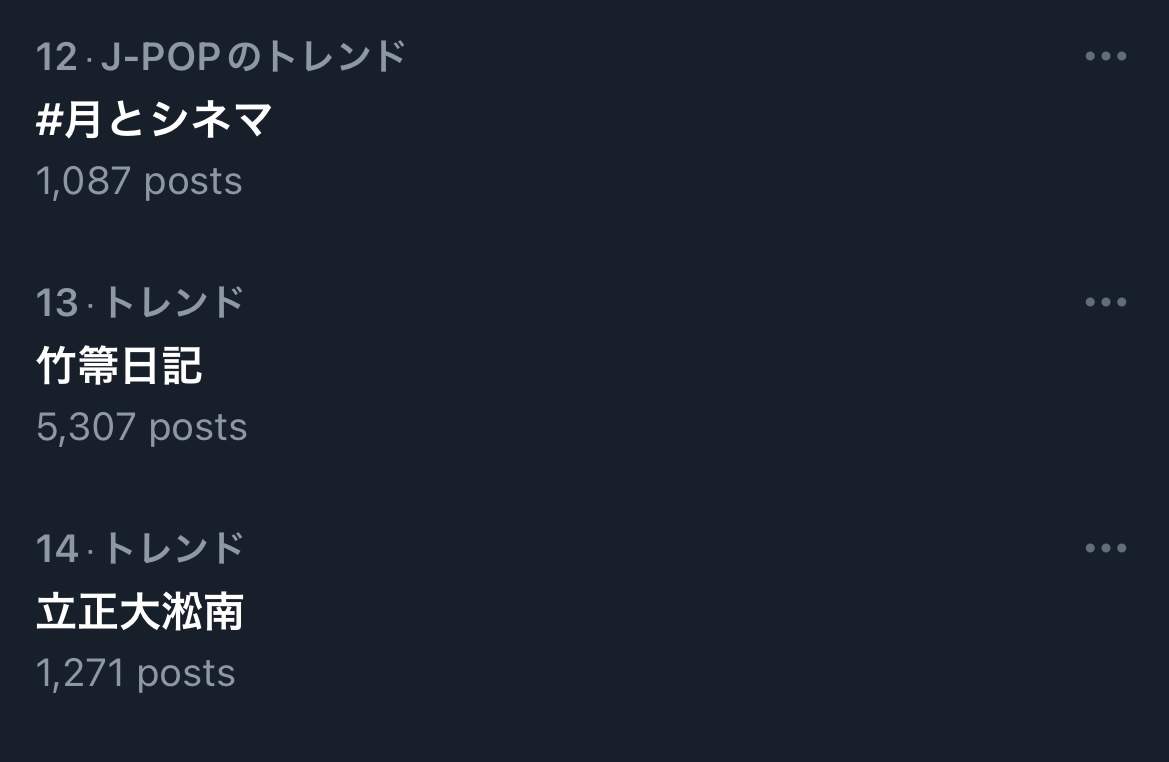Screen dimensions: 1169x762
Task: Click the # symbol in #月とシネマ
Action: pos(49,121)
